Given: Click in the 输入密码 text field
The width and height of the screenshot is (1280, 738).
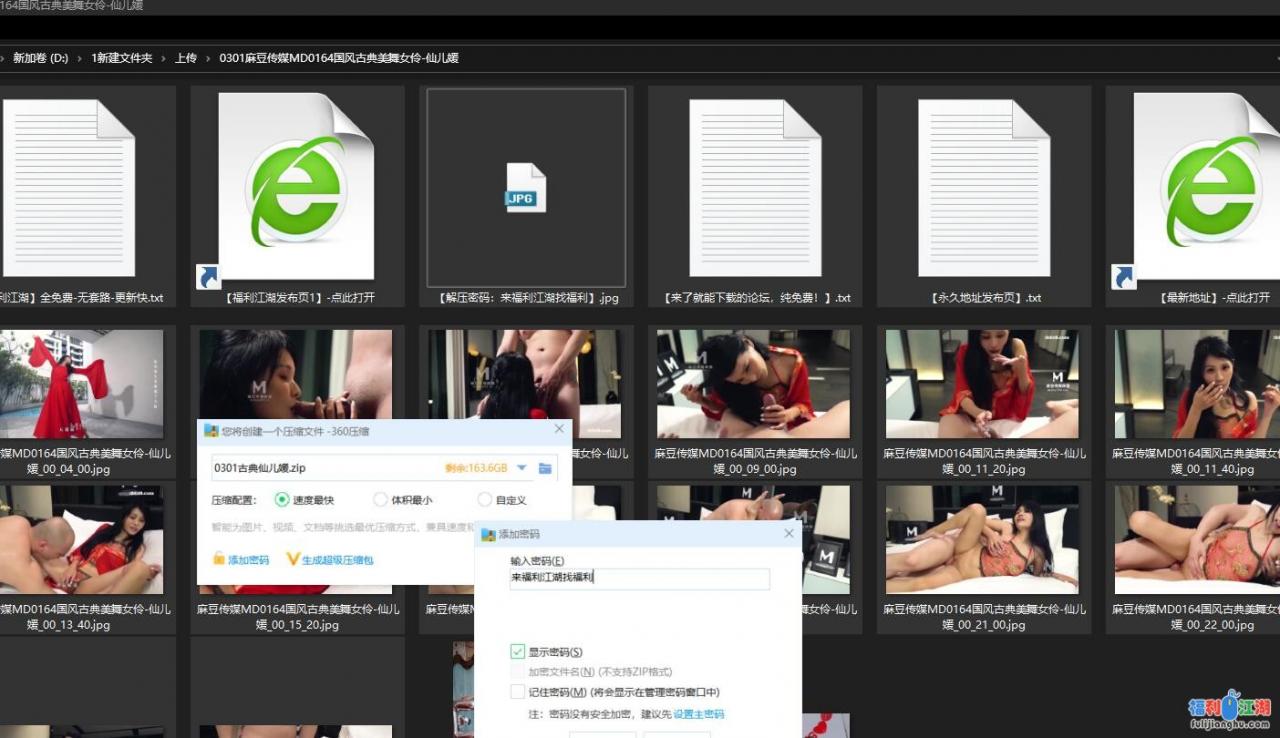Looking at the screenshot, I should 640,578.
